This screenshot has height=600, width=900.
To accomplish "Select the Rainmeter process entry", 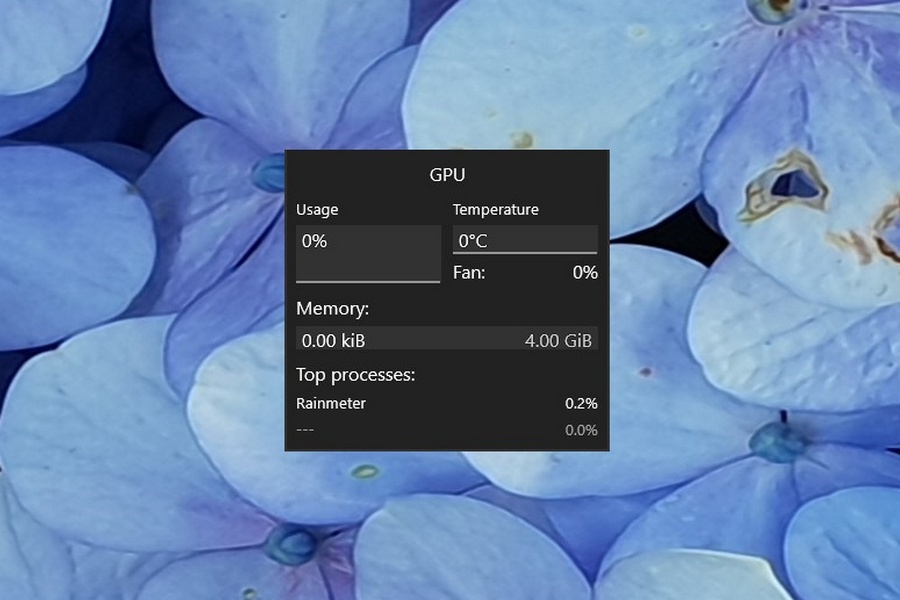I will 331,404.
